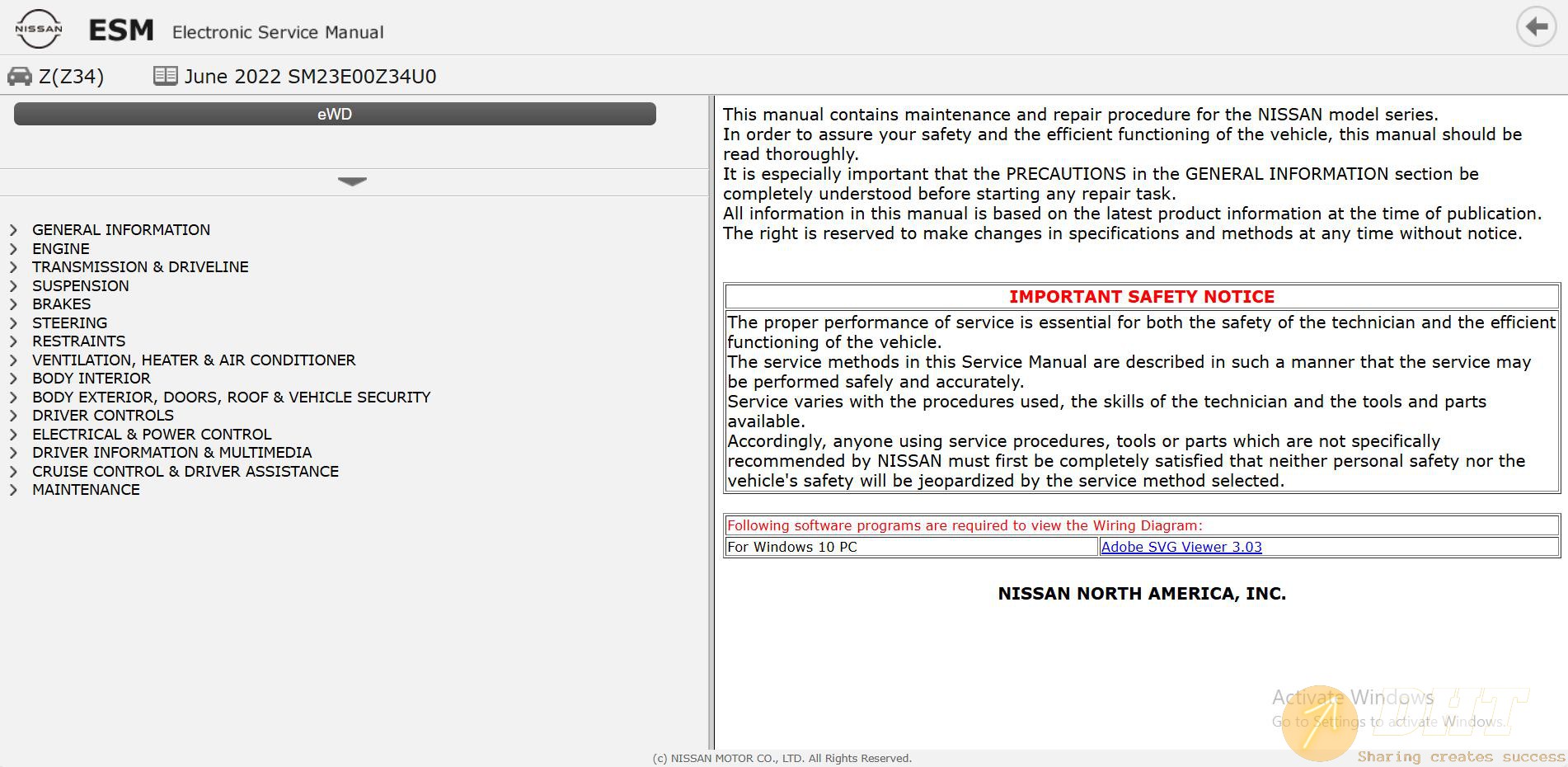The height and width of the screenshot is (767, 1568).
Task: Expand the STEERING chevron
Action: tap(13, 323)
